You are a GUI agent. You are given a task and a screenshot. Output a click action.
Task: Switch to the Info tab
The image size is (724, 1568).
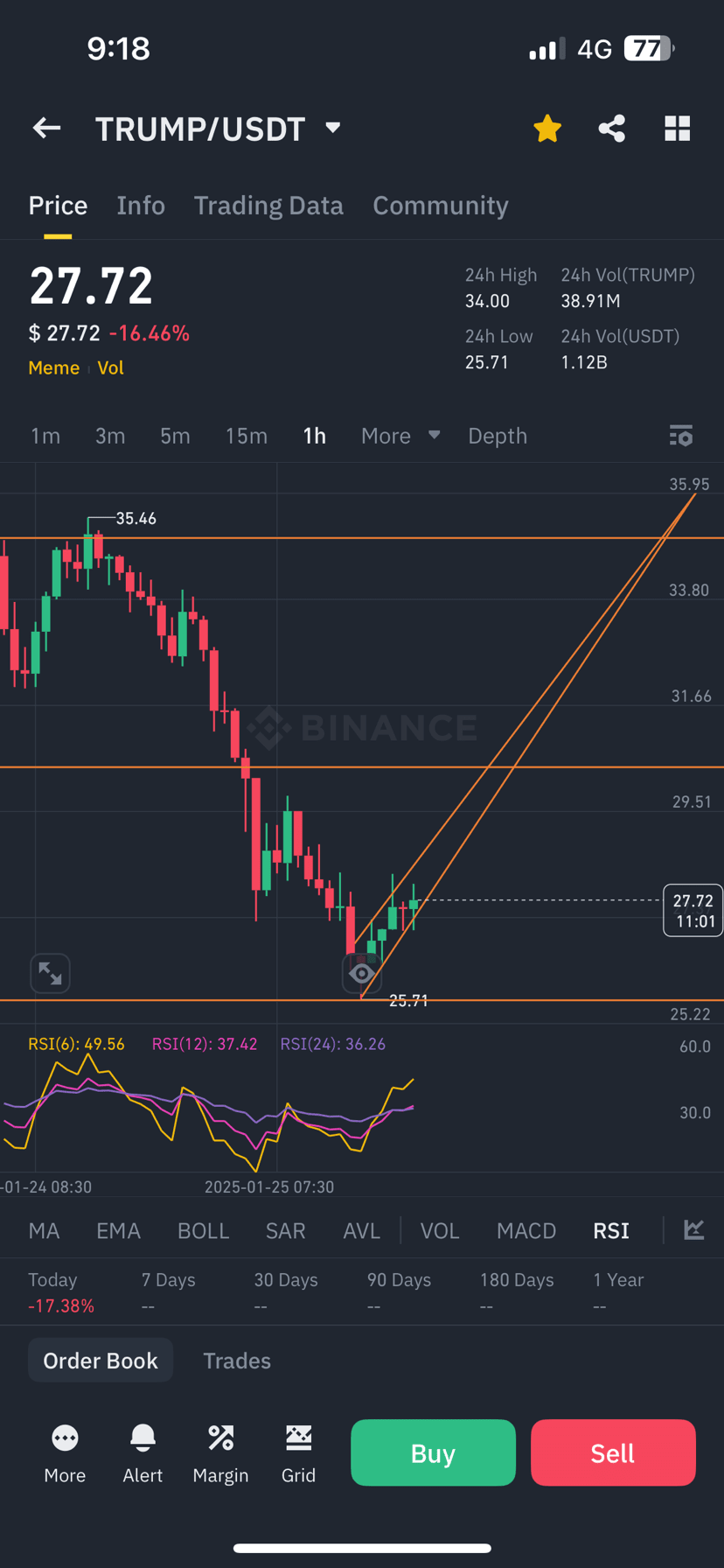141,206
